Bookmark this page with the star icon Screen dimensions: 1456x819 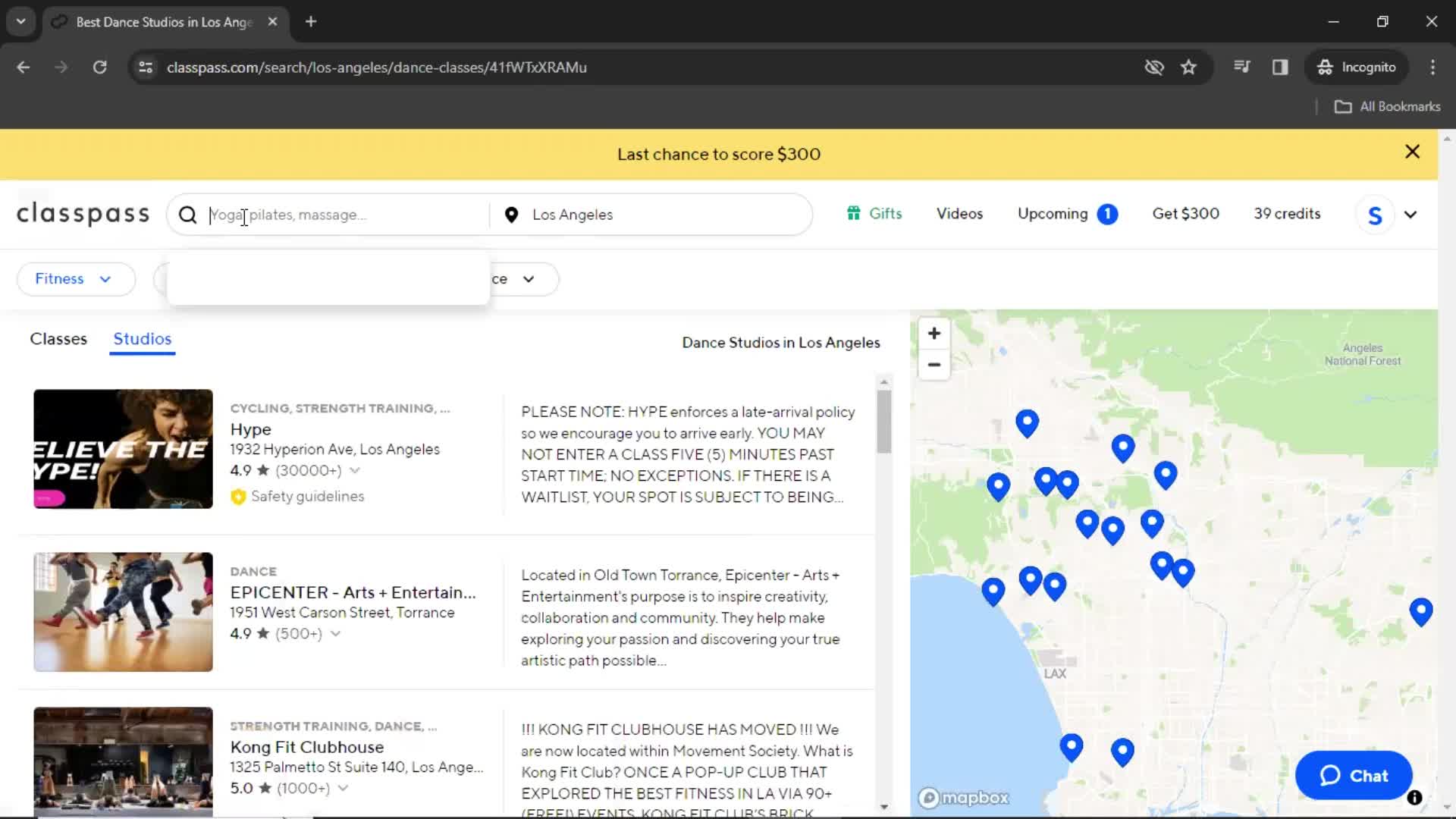coord(1188,67)
